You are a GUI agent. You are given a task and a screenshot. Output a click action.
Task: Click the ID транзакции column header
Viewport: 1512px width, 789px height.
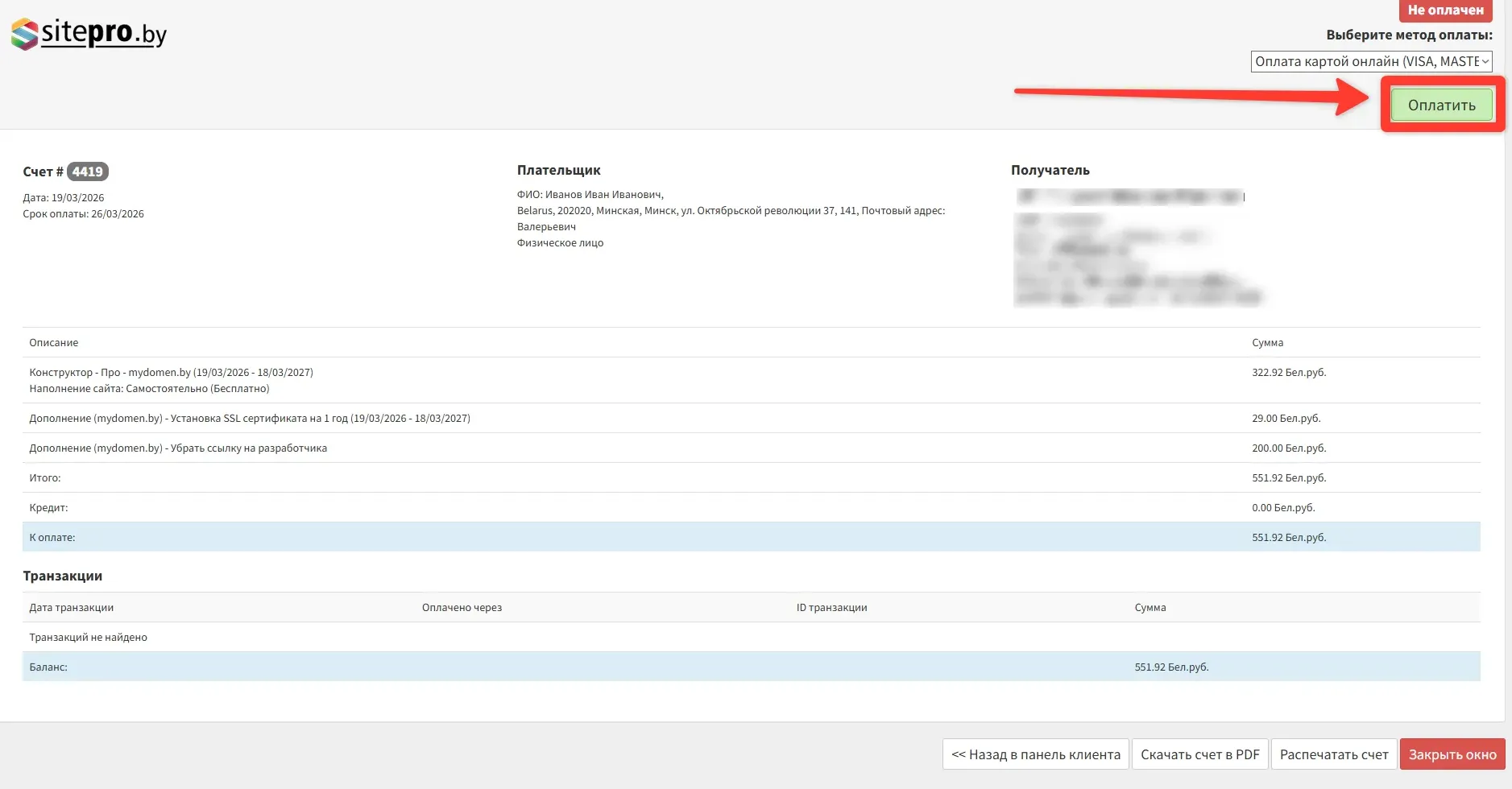tap(831, 608)
